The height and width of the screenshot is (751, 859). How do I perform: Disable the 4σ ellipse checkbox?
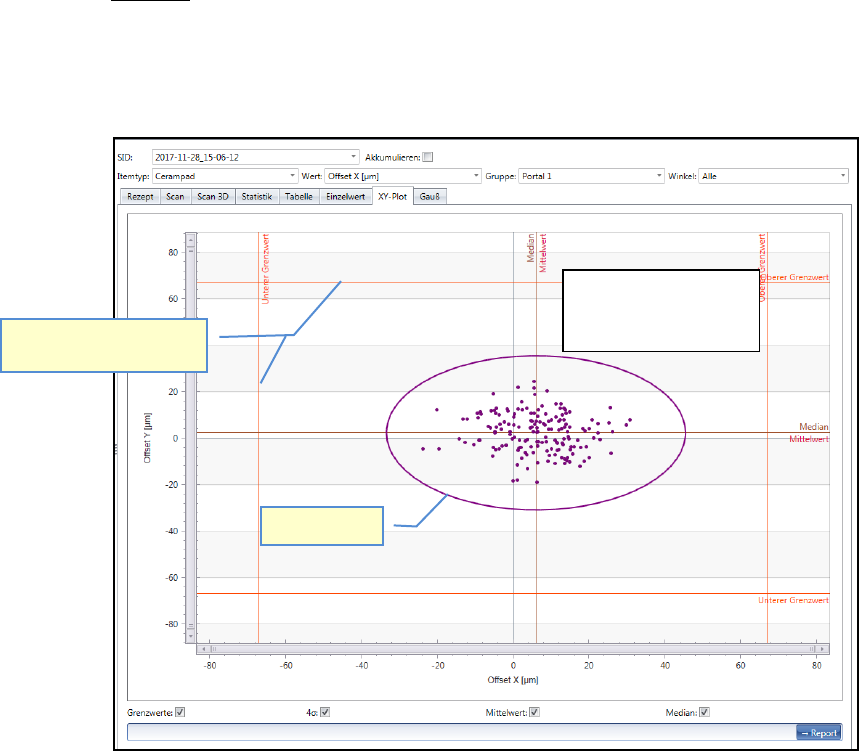click(x=325, y=712)
